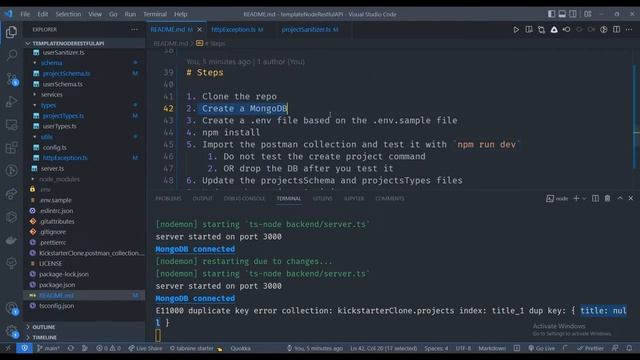Switch to the GITLENS panel tab
The width and height of the screenshot is (640, 360).
tap(322, 198)
